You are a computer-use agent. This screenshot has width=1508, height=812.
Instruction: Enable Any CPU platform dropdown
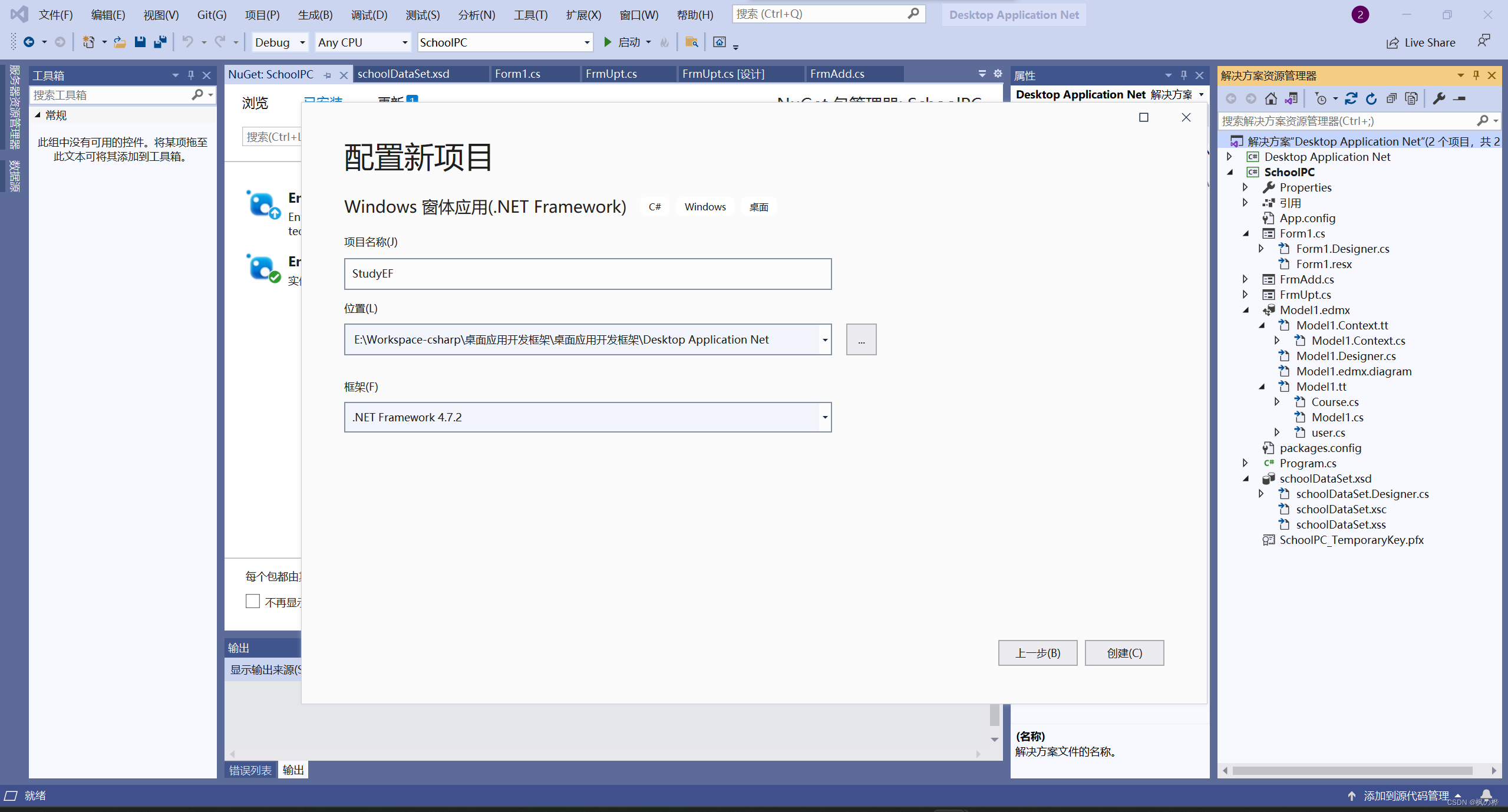pos(361,42)
